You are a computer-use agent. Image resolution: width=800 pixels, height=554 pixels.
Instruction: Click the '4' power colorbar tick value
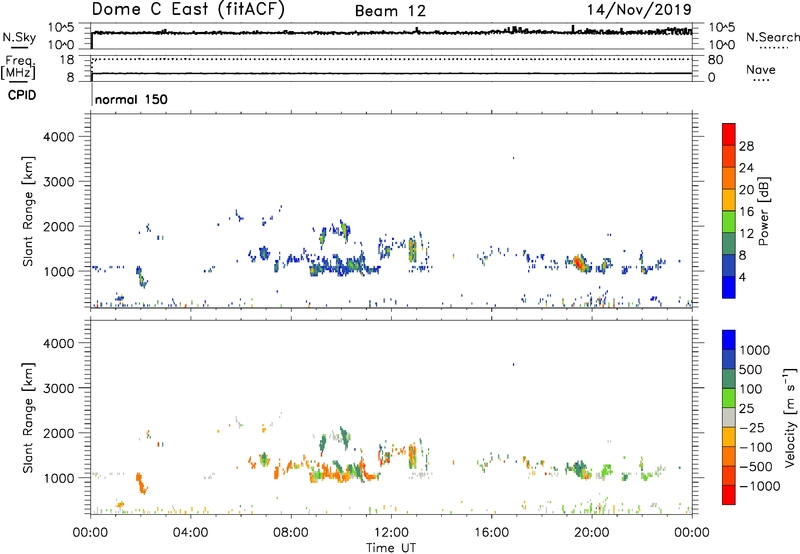click(x=742, y=277)
